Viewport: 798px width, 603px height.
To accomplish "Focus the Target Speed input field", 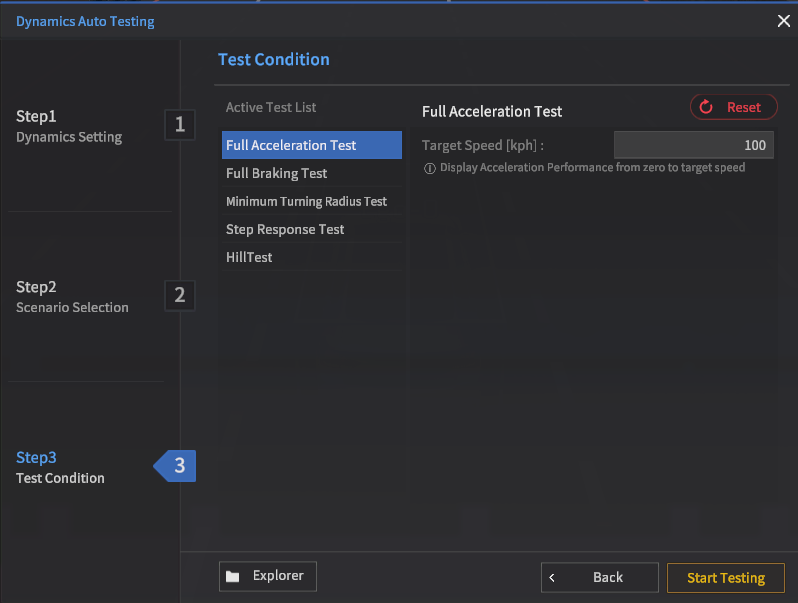I will click(x=693, y=145).
